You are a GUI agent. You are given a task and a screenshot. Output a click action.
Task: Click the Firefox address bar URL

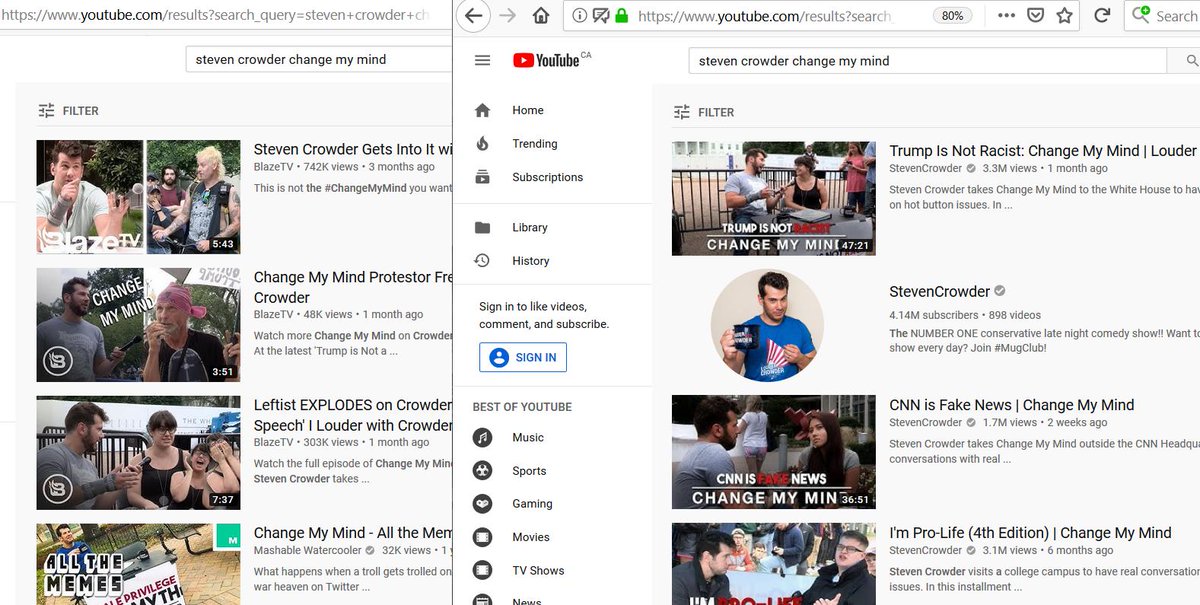[764, 16]
